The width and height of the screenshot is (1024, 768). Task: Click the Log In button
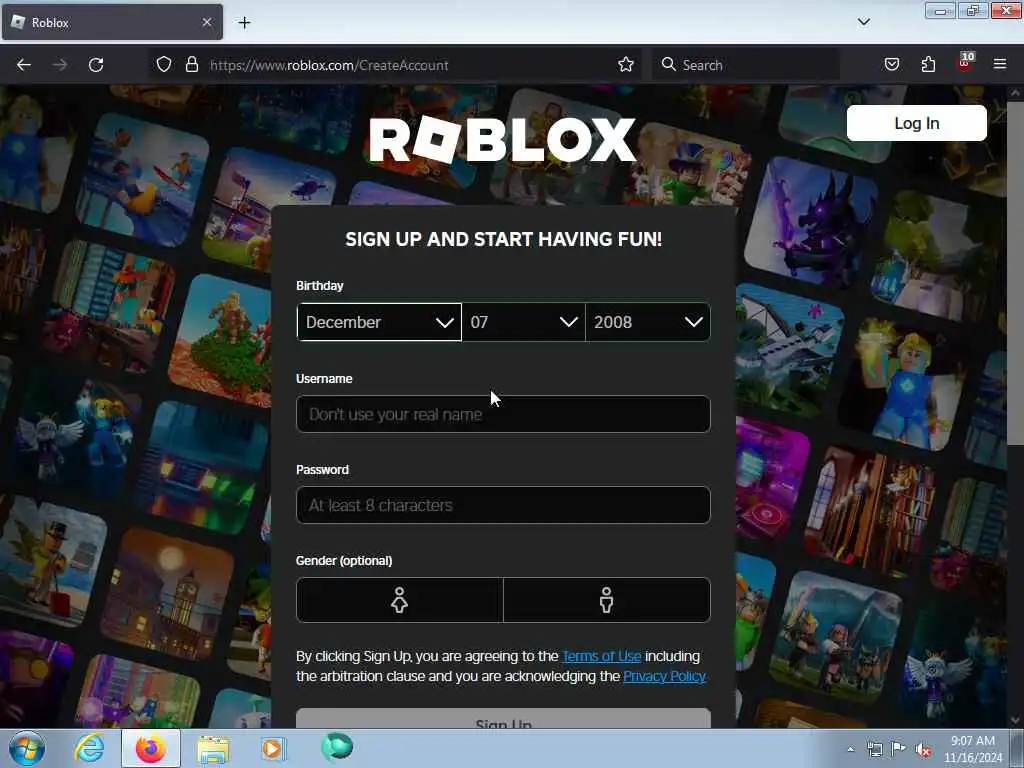point(916,123)
